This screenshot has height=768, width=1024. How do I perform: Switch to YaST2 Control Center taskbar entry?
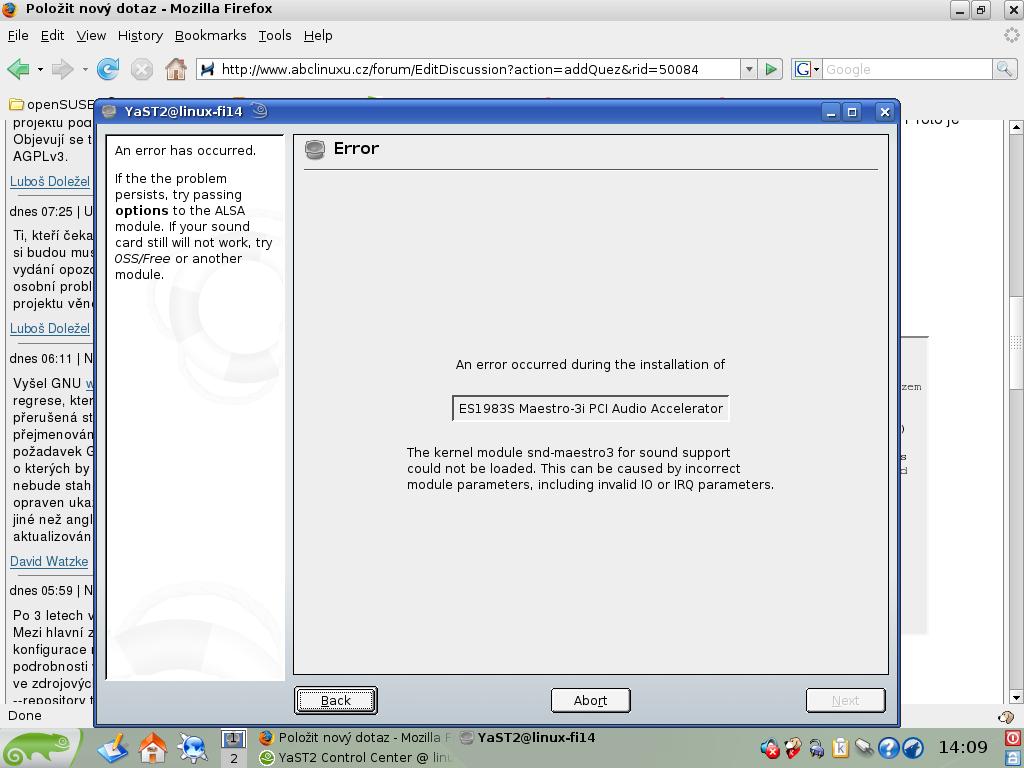tap(355, 758)
